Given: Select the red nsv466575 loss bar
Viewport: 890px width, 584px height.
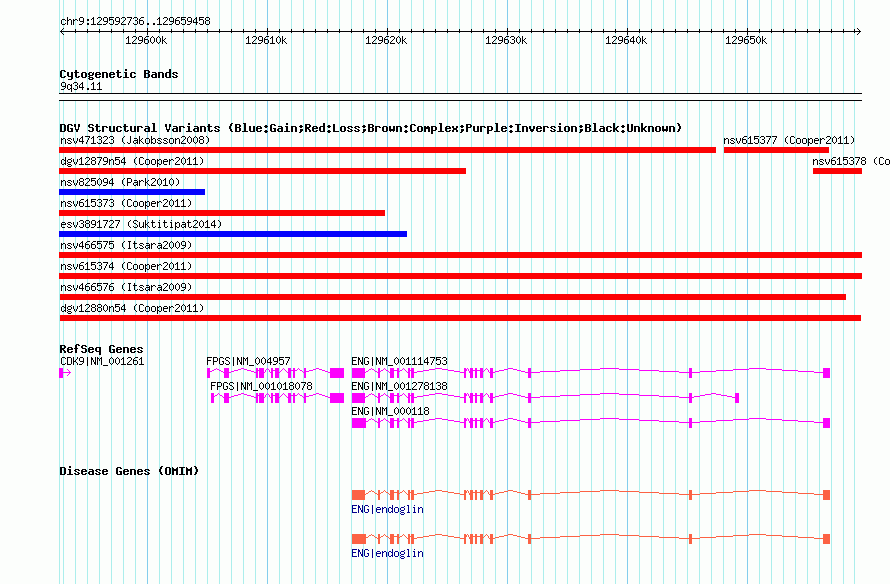Looking at the screenshot, I should 461,255.
